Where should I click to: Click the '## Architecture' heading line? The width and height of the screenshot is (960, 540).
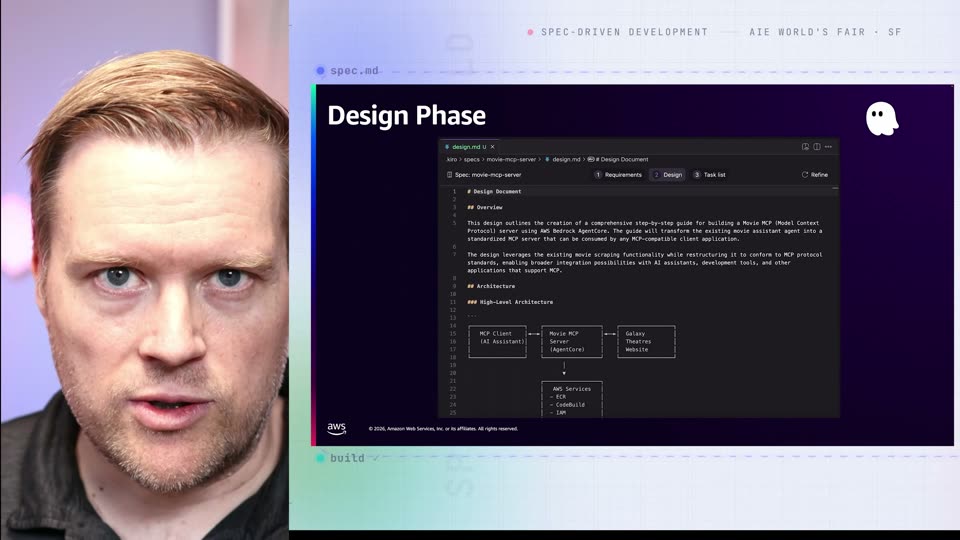(491, 287)
